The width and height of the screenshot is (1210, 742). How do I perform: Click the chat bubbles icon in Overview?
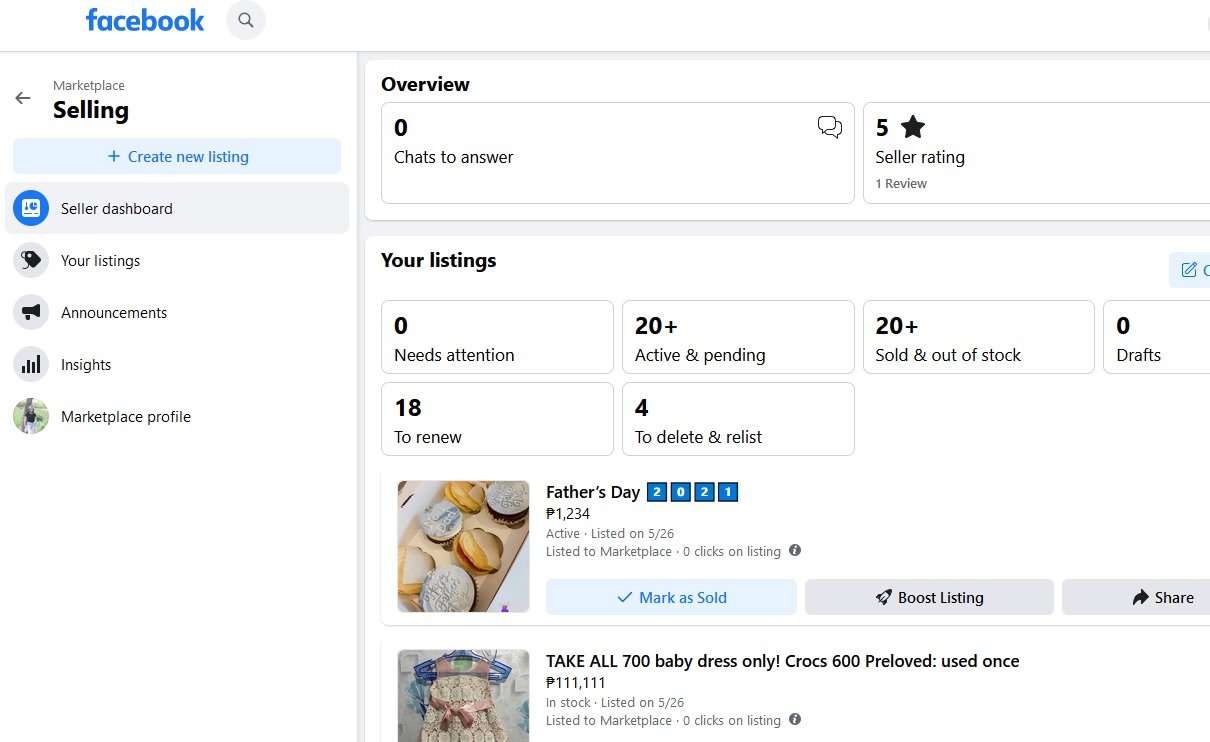[829, 127]
